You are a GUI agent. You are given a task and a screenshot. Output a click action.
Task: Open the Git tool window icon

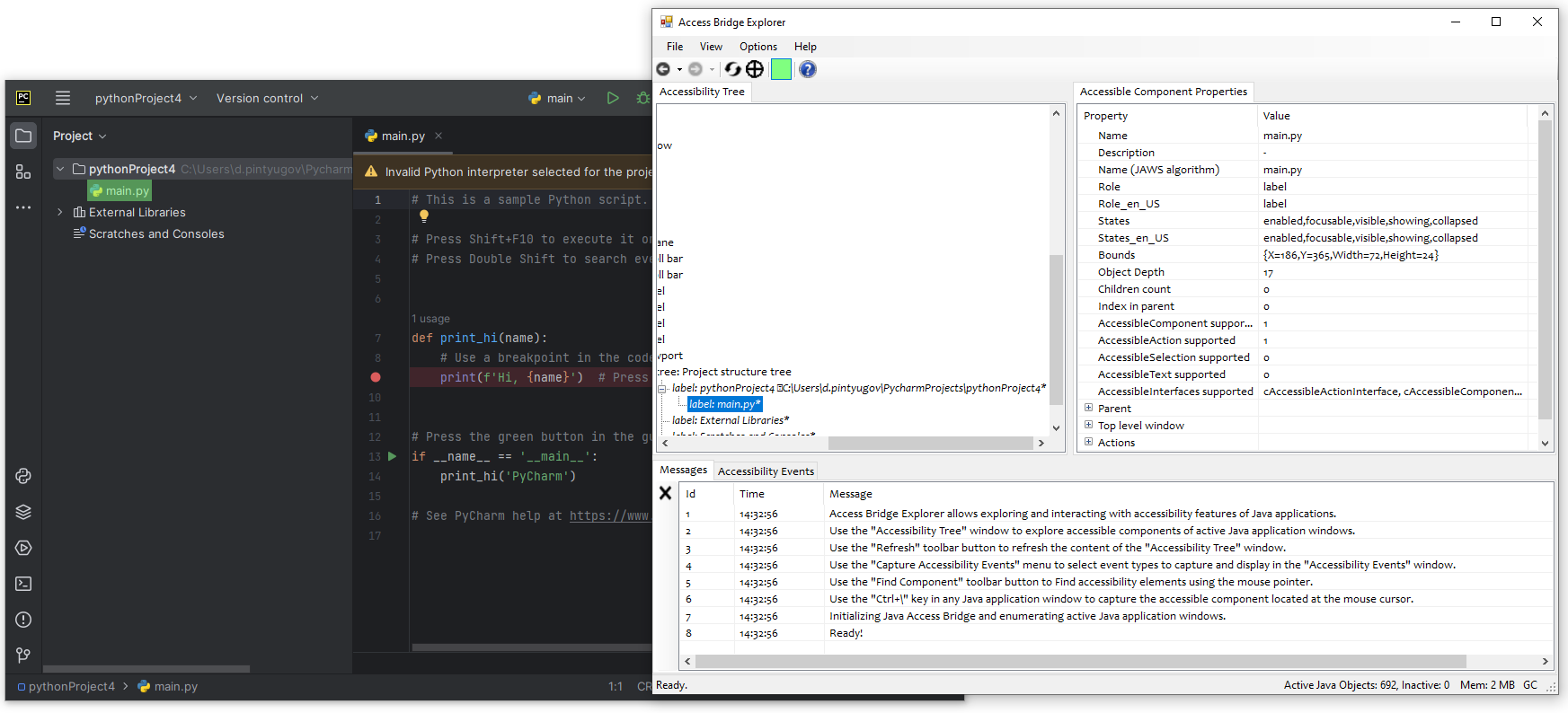pyautogui.click(x=23, y=656)
